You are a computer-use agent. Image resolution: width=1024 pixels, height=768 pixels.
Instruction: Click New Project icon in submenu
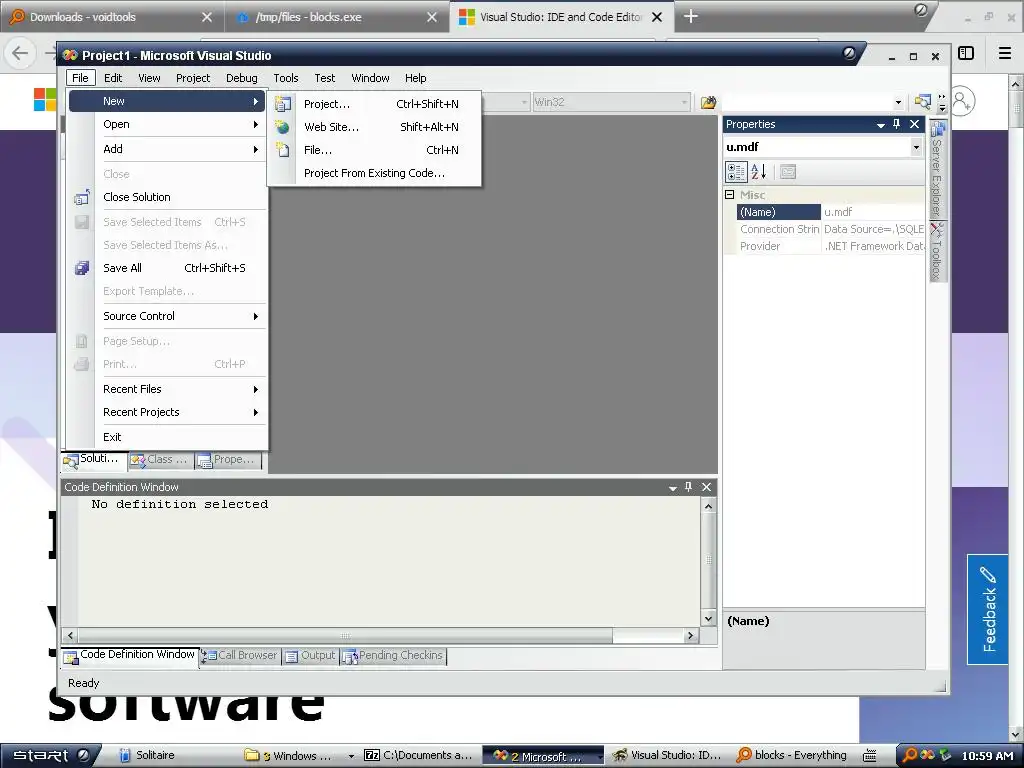tap(283, 104)
